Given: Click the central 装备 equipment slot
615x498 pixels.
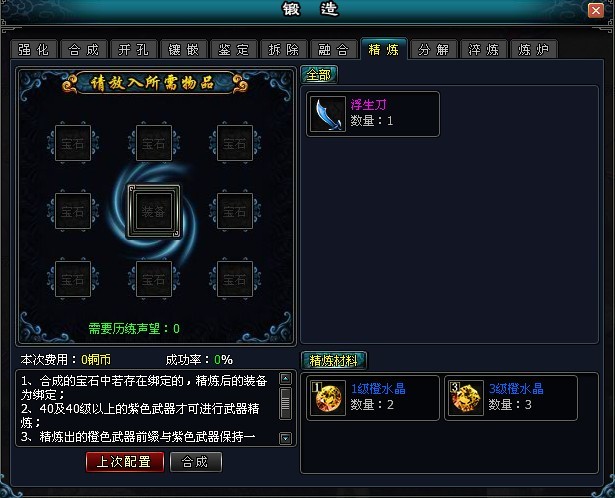Looking at the screenshot, I should click(x=154, y=212).
